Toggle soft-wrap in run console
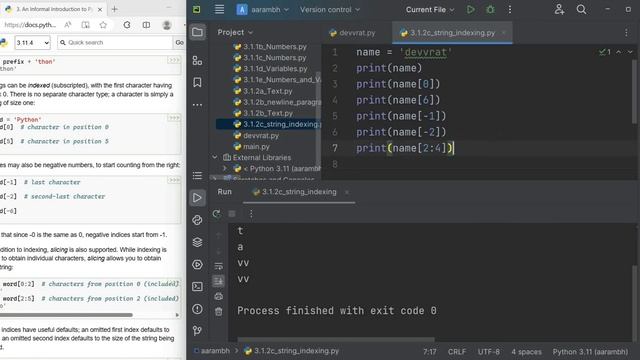Viewport: 640px width, 360px height. (x=218, y=266)
